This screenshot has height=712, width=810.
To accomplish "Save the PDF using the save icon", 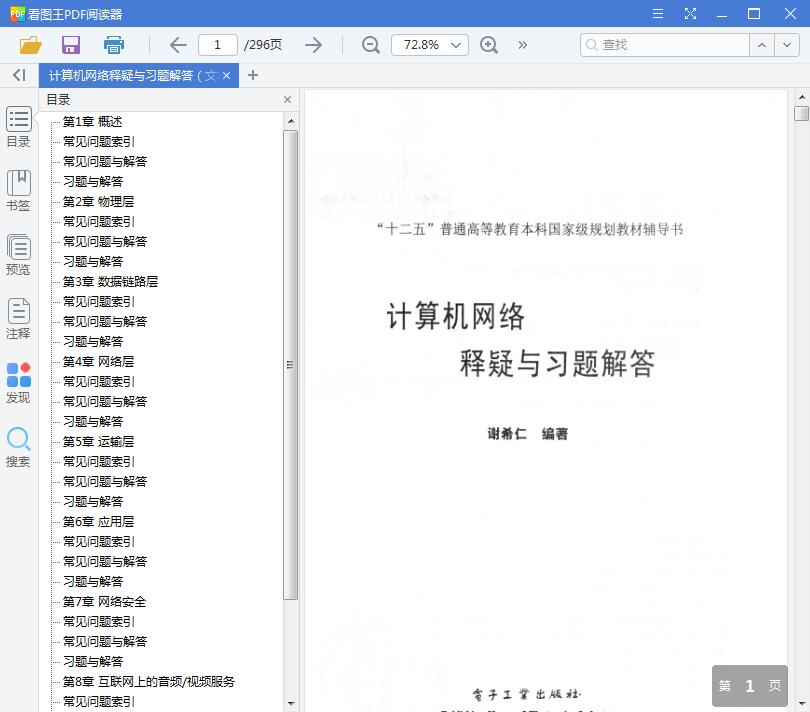I will tap(70, 45).
